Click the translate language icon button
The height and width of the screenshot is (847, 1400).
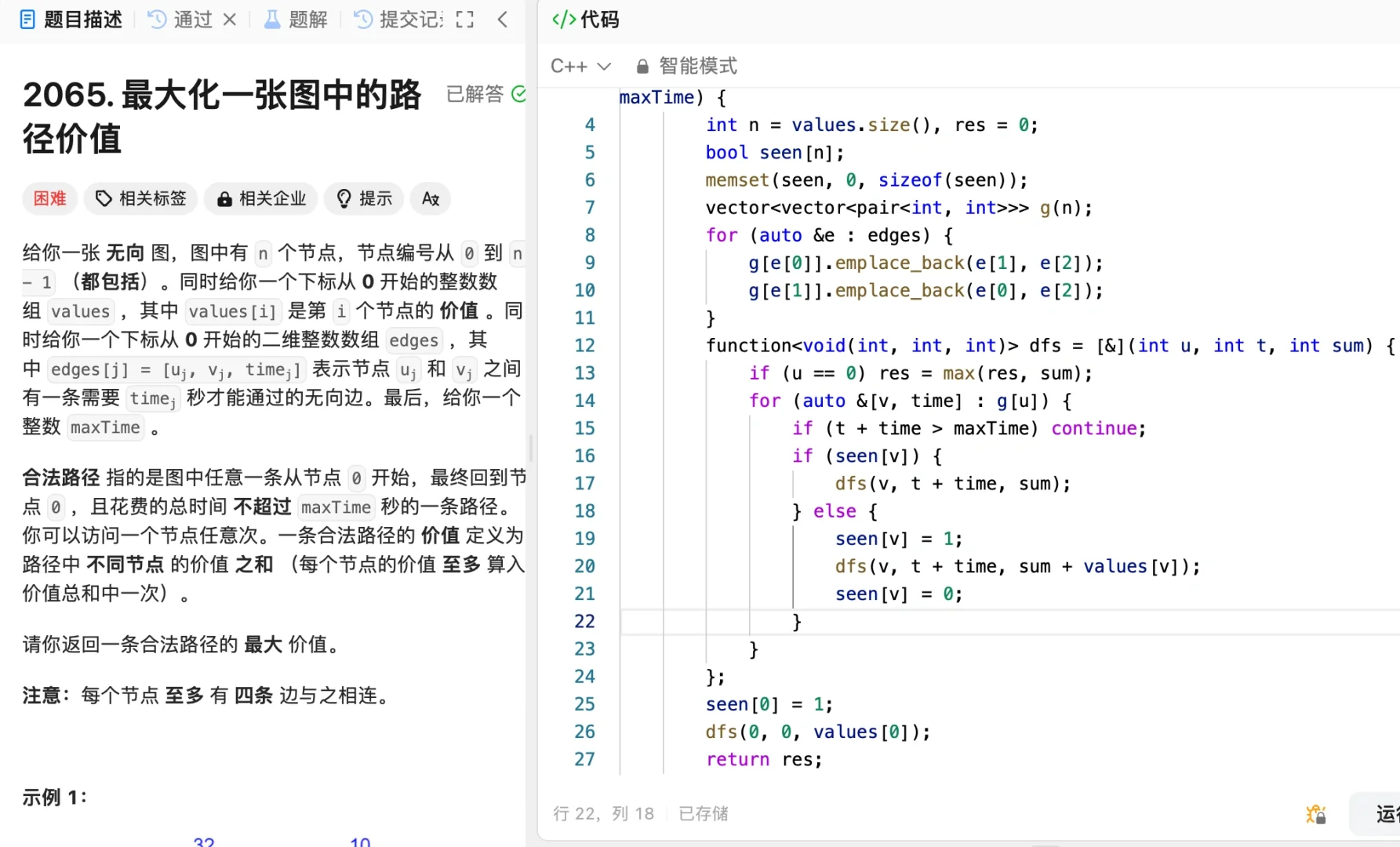pos(431,198)
